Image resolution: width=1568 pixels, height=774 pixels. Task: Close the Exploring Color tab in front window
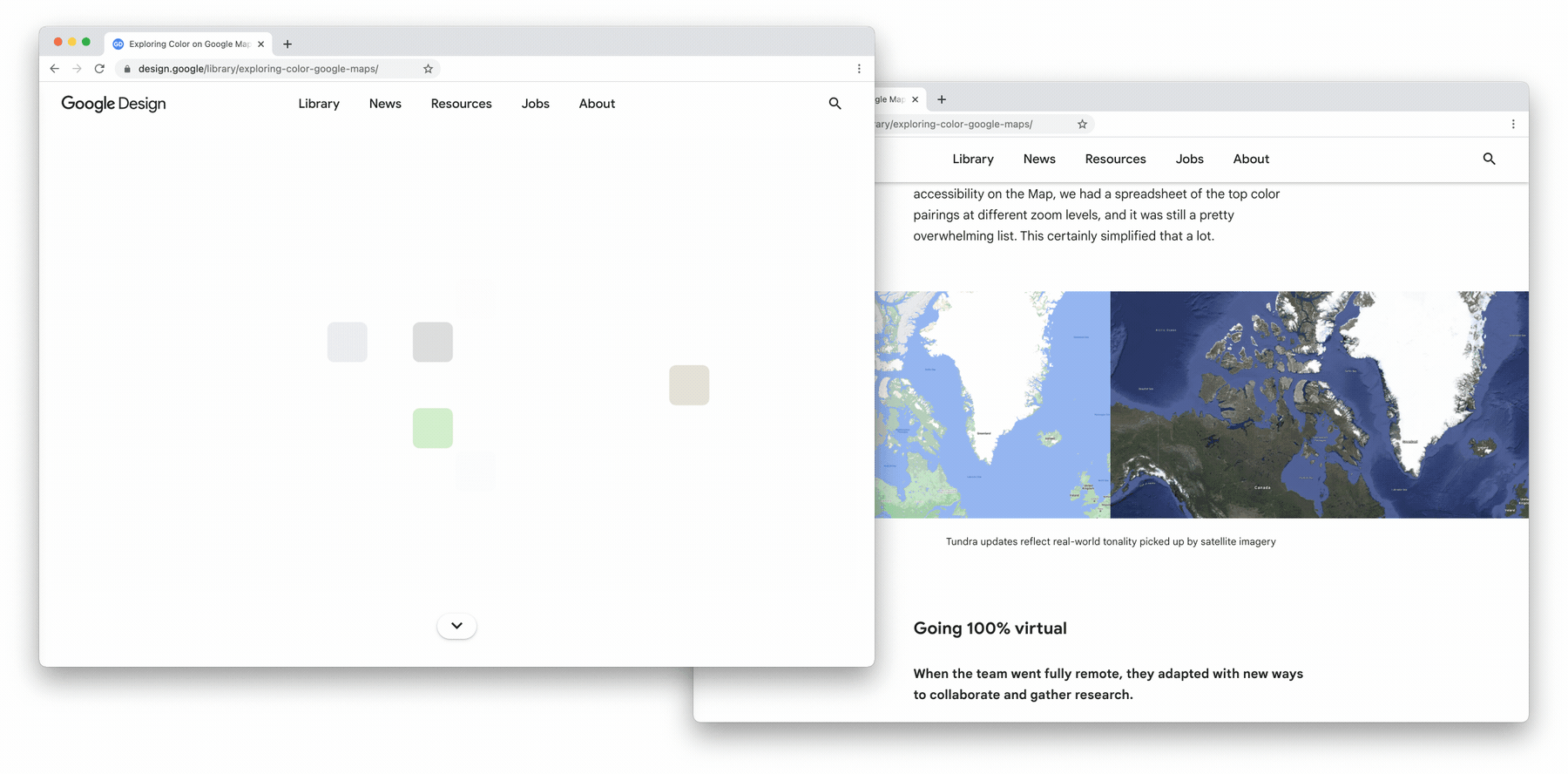pyautogui.click(x=260, y=44)
